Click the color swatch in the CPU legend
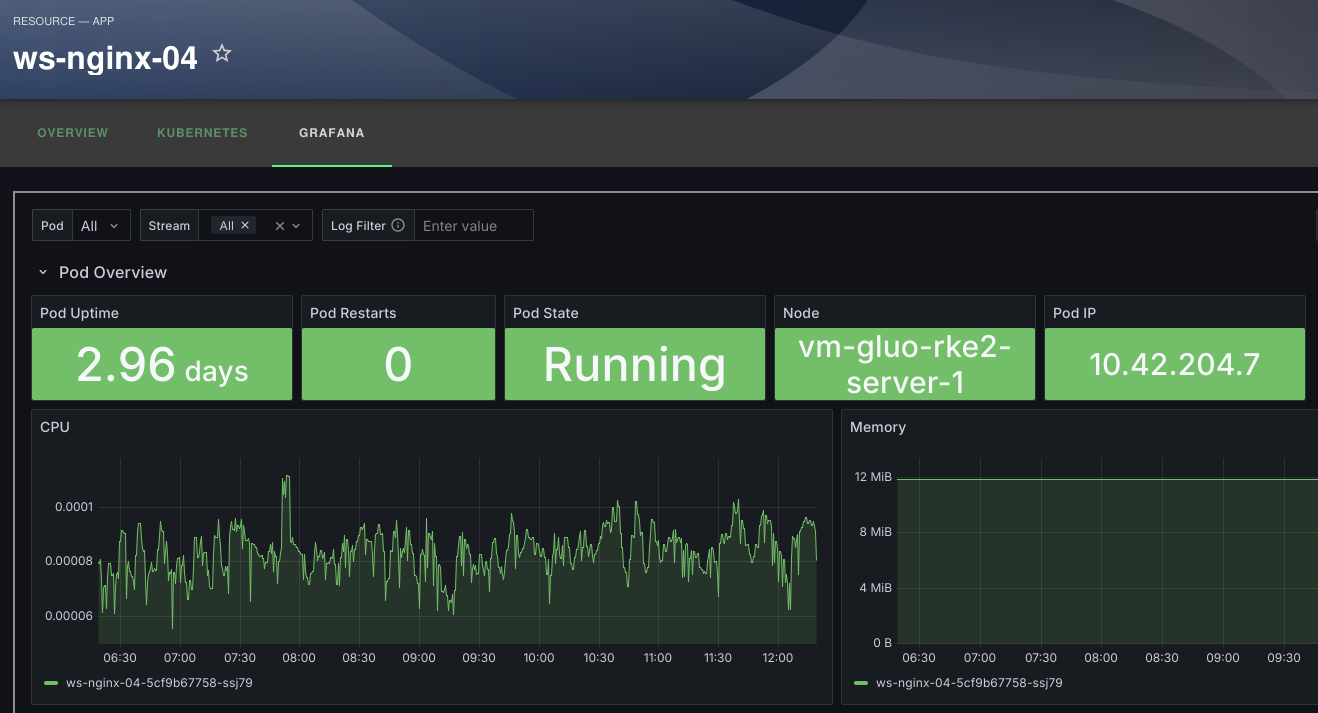This screenshot has height=713, width=1318. point(49,684)
